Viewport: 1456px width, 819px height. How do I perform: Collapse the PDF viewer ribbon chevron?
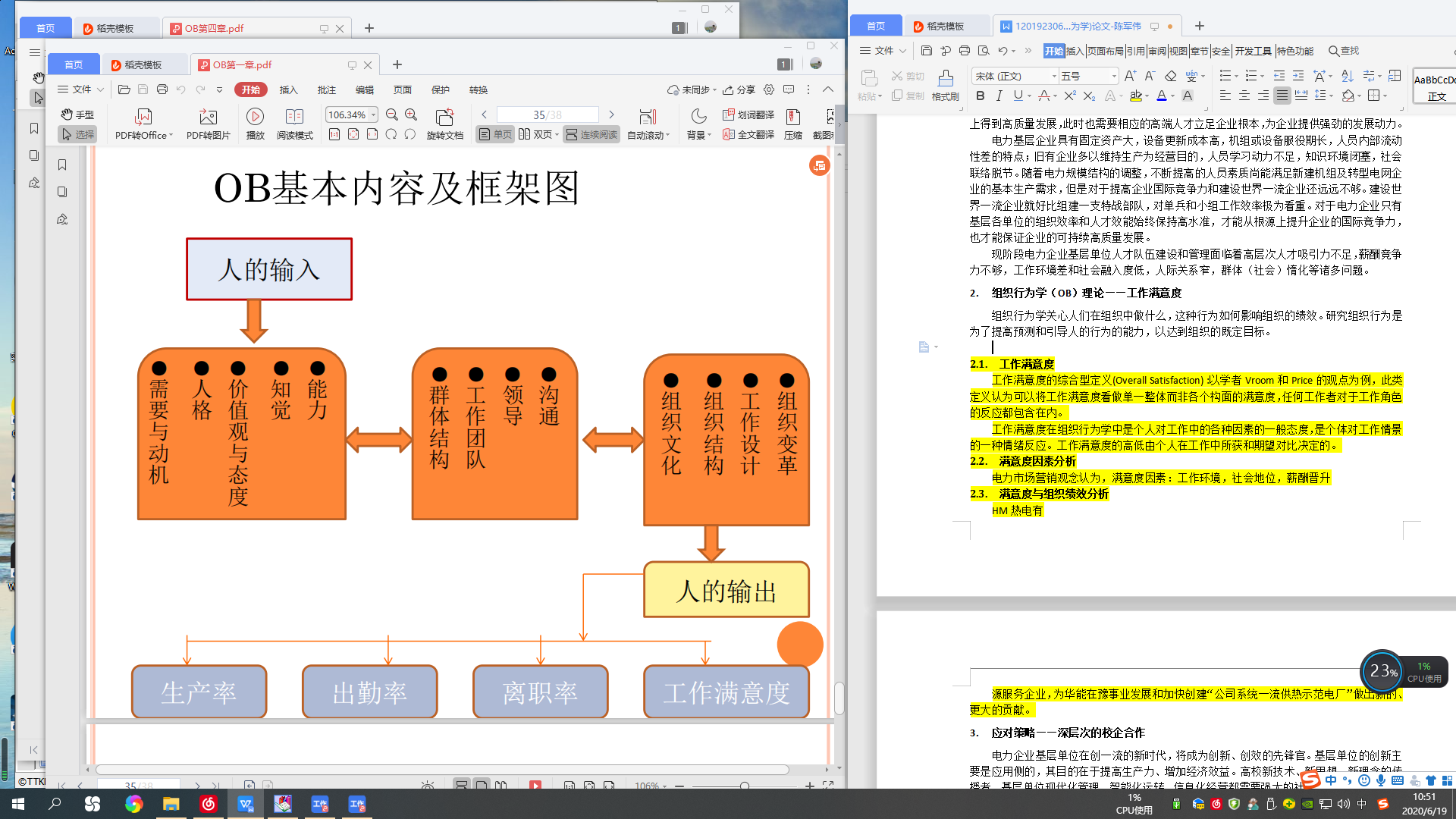click(828, 89)
